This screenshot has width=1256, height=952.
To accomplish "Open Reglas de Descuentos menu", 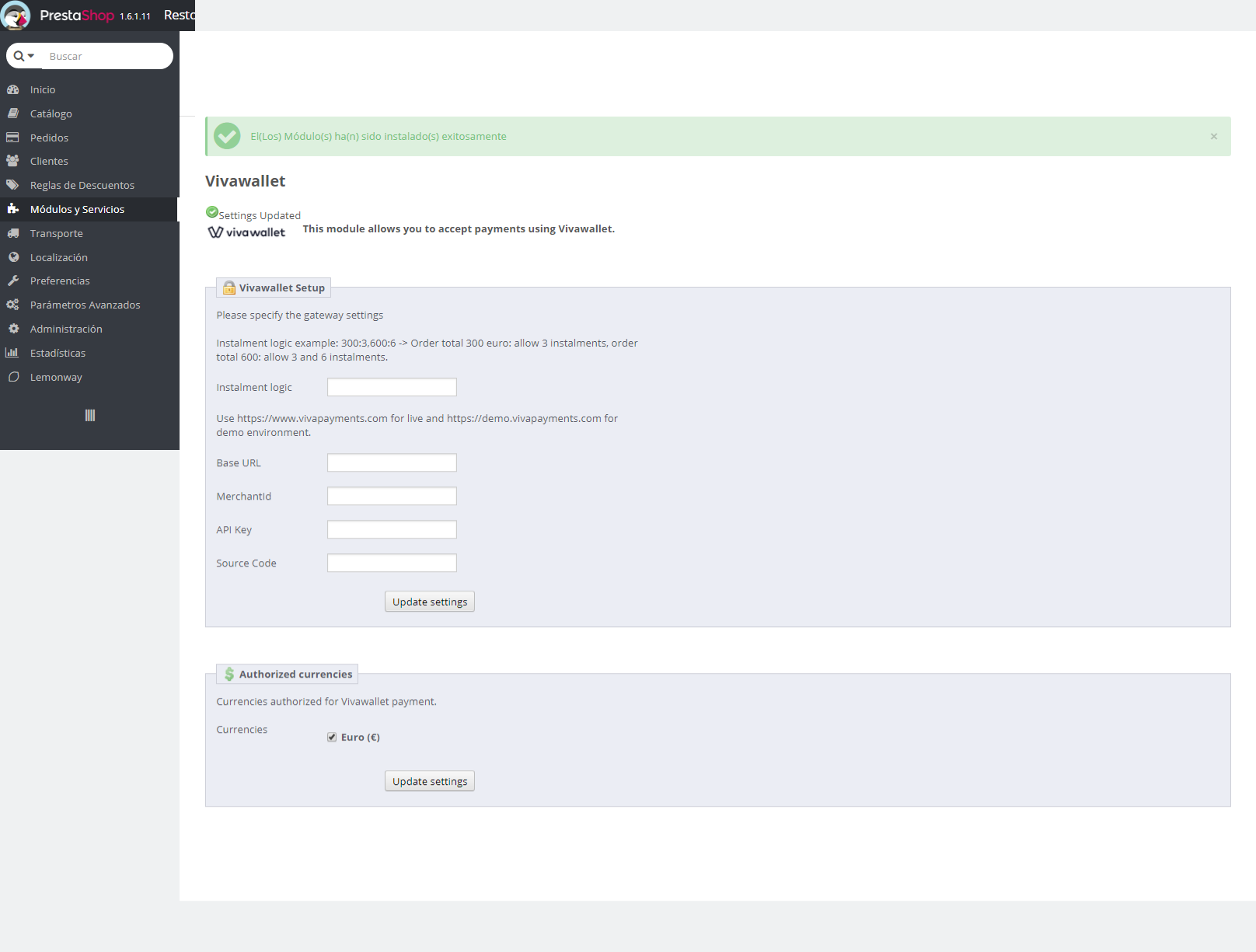I will point(89,185).
